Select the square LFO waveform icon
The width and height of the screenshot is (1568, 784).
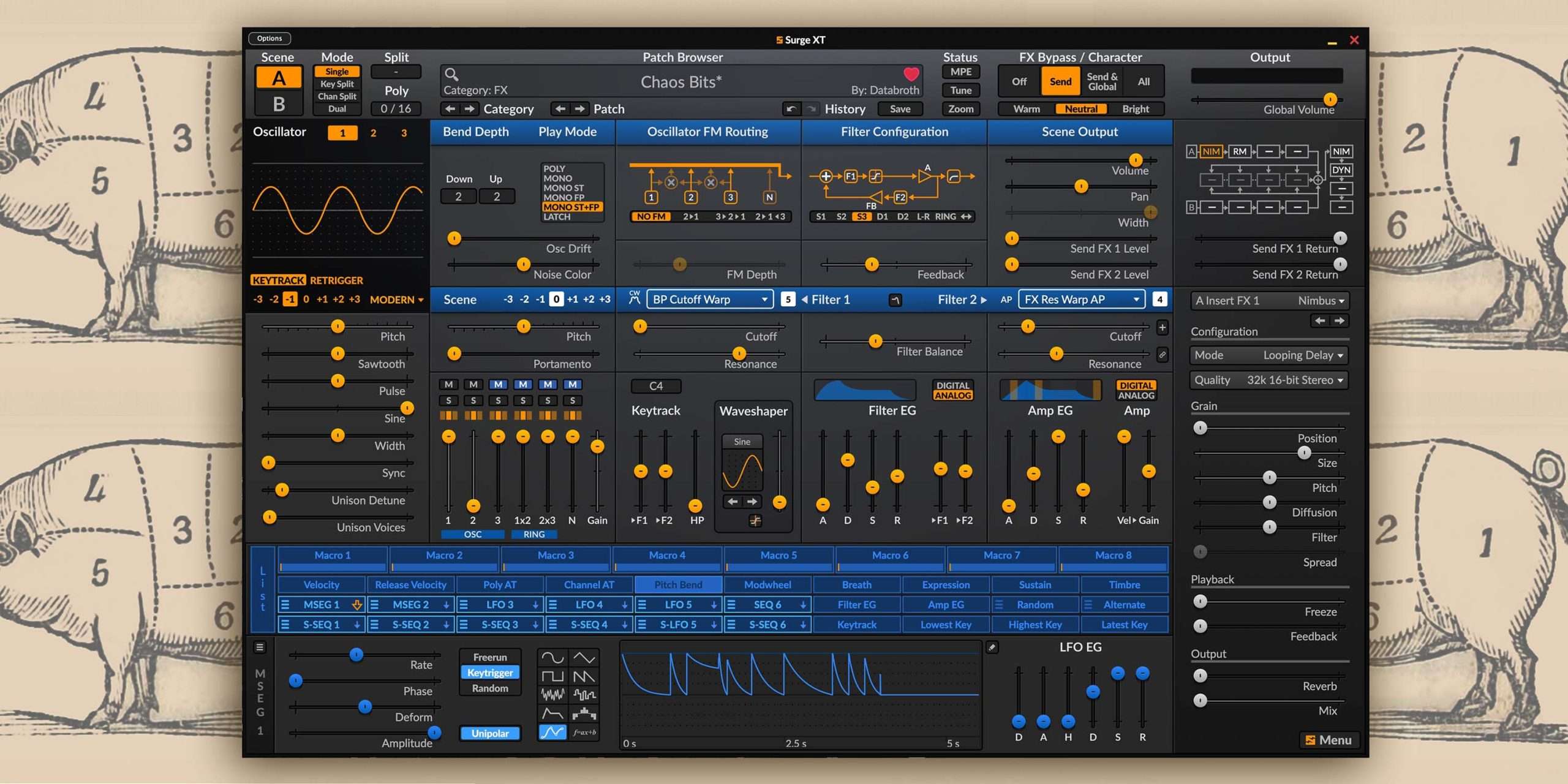pos(552,676)
